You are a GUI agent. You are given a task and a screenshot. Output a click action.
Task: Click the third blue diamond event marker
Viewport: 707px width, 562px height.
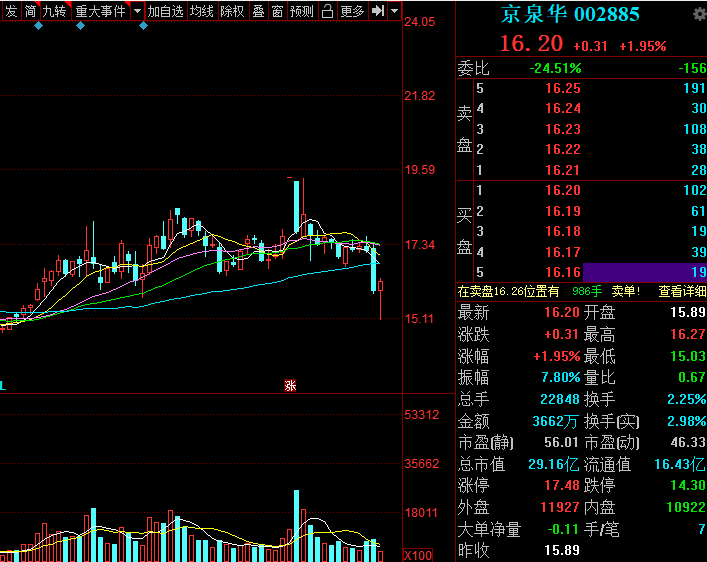[x=143, y=26]
